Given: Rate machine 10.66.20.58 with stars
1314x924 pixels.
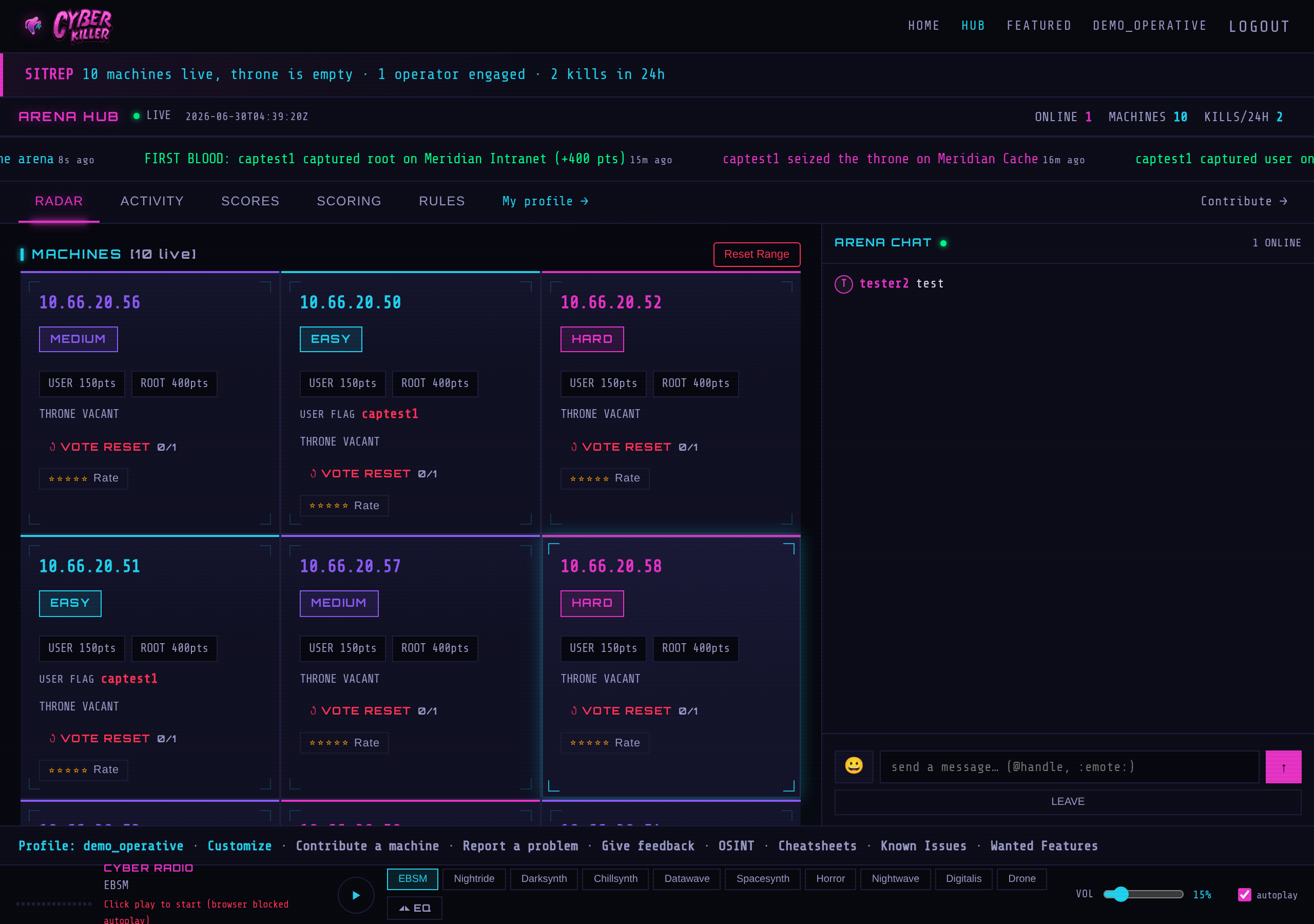Looking at the screenshot, I should coord(605,742).
